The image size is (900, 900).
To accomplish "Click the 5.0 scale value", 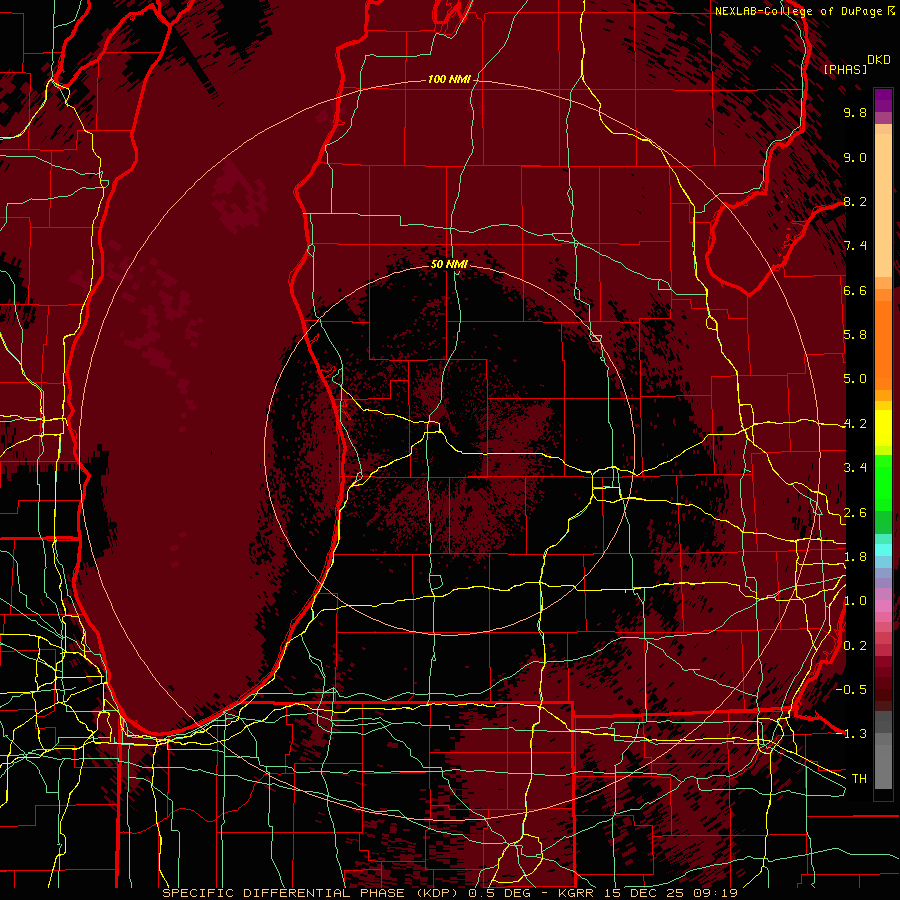I will coord(855,379).
